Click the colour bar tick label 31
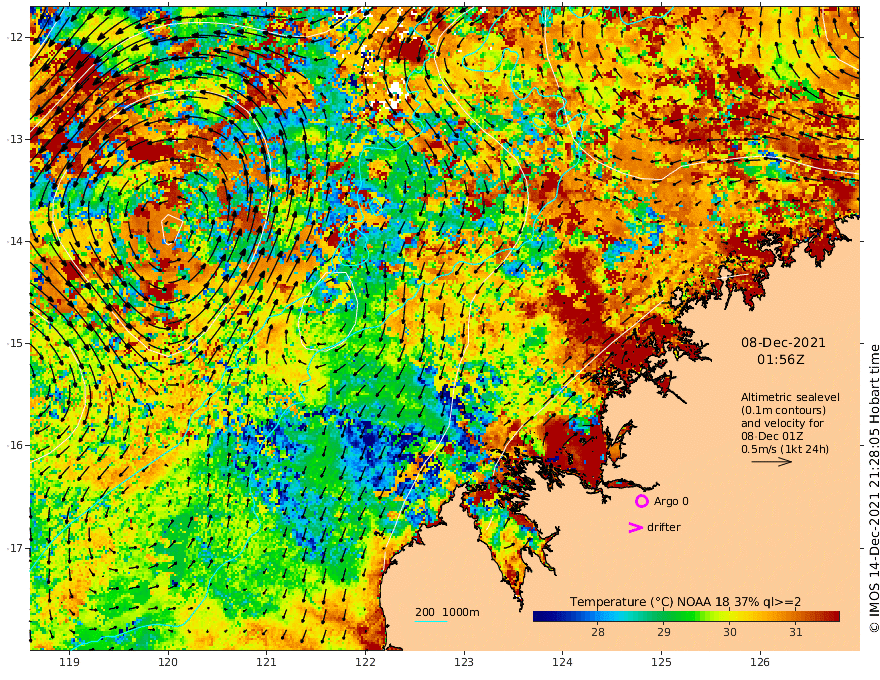880x680 pixels. pyautogui.click(x=795, y=632)
